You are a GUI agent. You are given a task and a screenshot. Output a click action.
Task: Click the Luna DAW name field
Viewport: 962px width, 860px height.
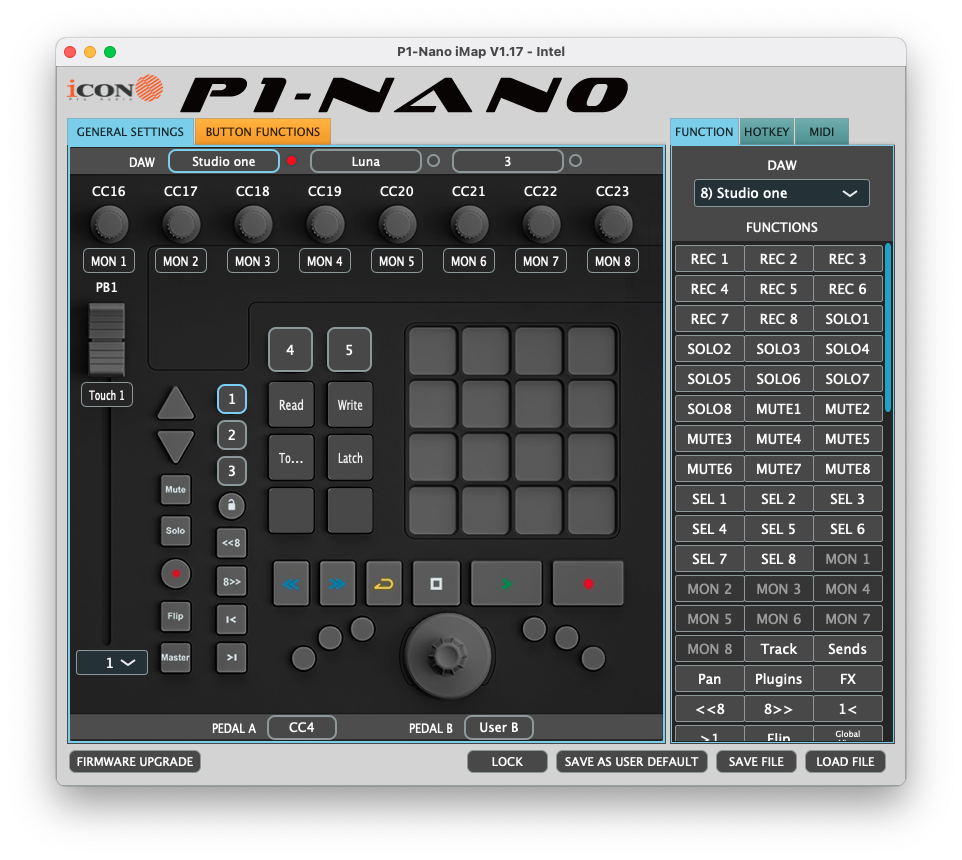[x=366, y=161]
